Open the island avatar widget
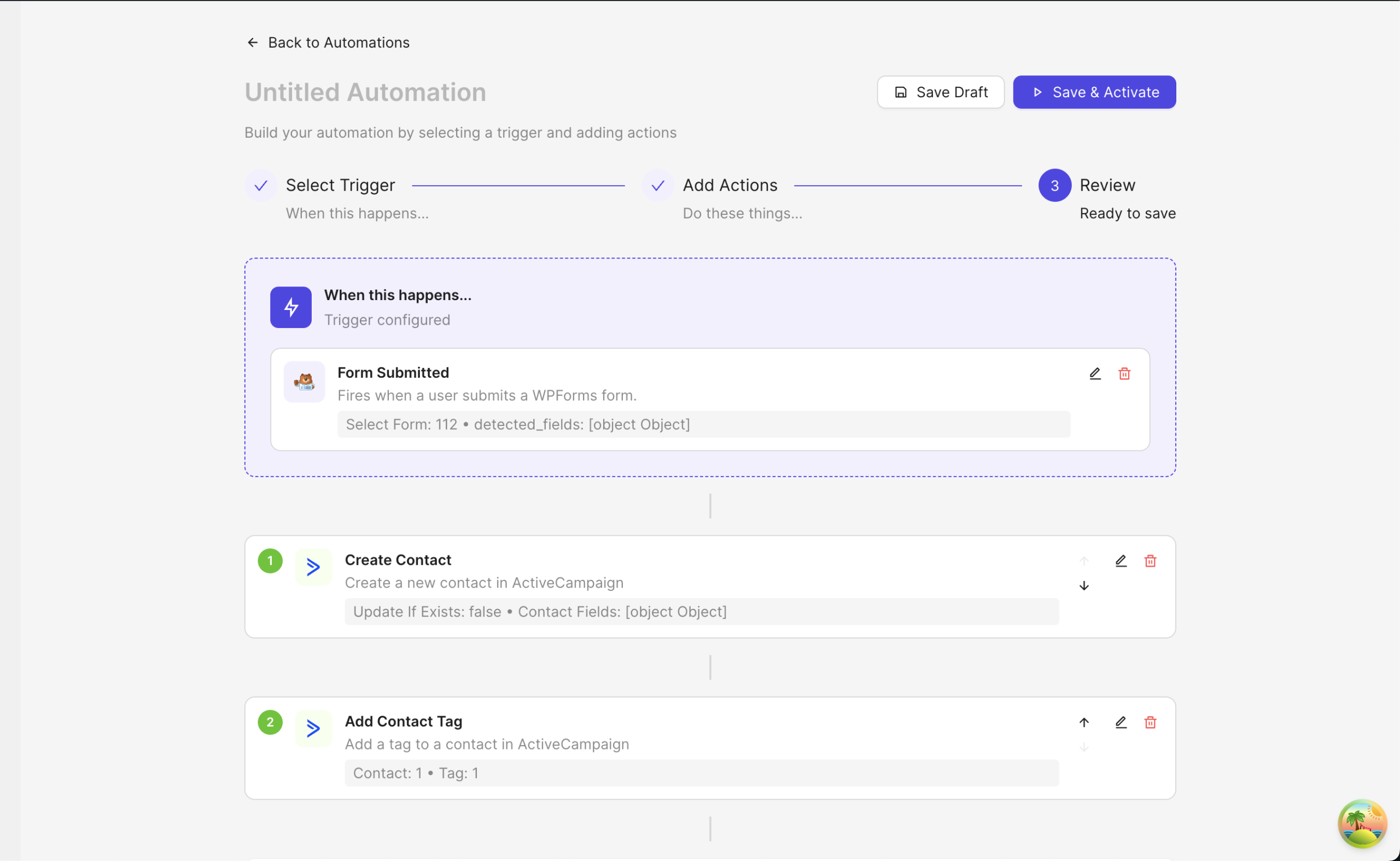 point(1362,823)
